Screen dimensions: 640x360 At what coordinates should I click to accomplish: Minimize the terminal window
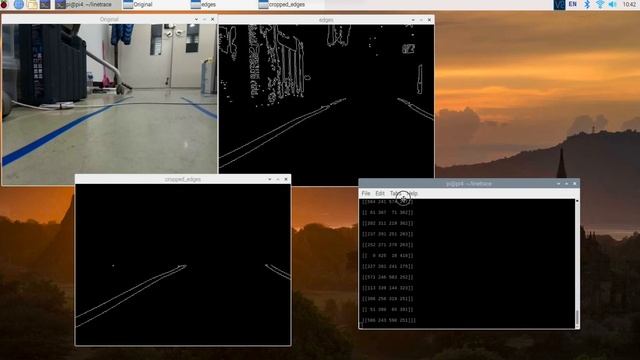click(x=558, y=184)
